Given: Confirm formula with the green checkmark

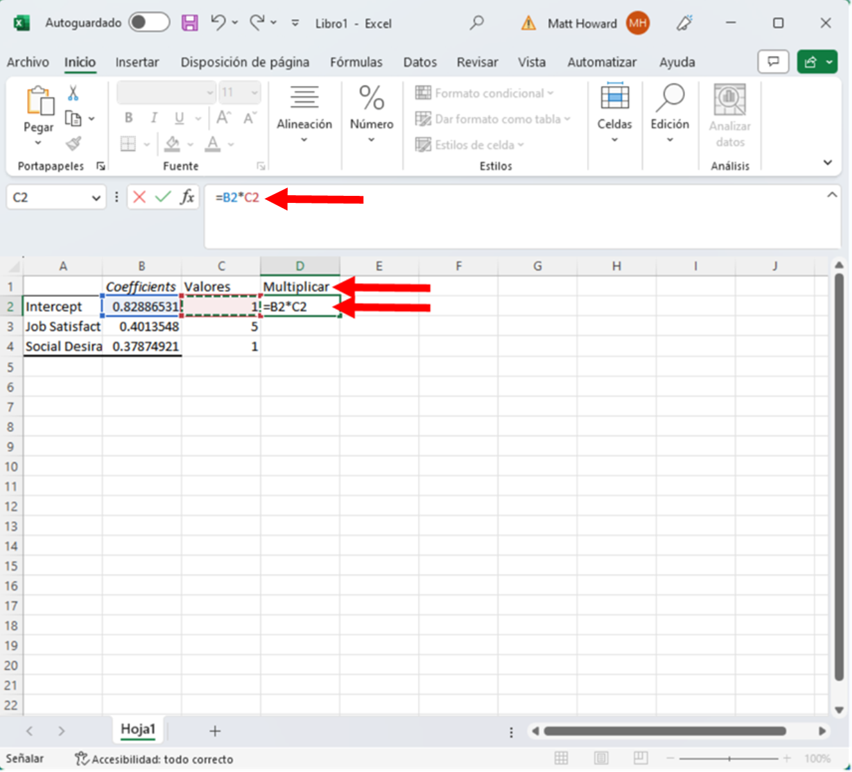Looking at the screenshot, I should coord(162,198).
